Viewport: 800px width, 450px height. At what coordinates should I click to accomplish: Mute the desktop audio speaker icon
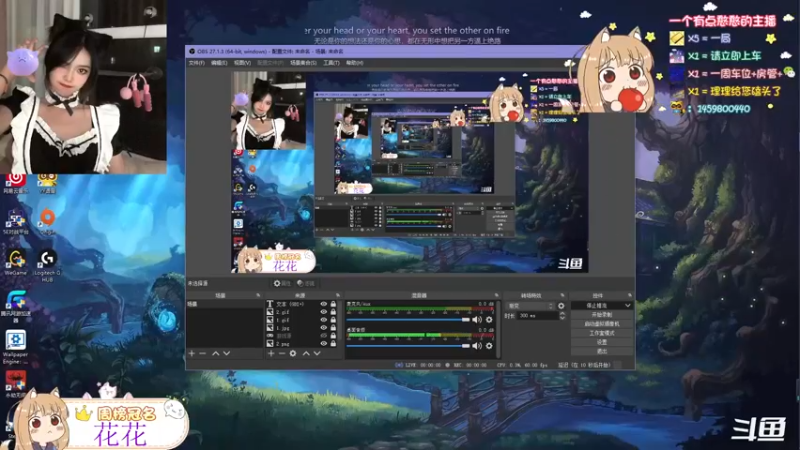click(x=477, y=345)
